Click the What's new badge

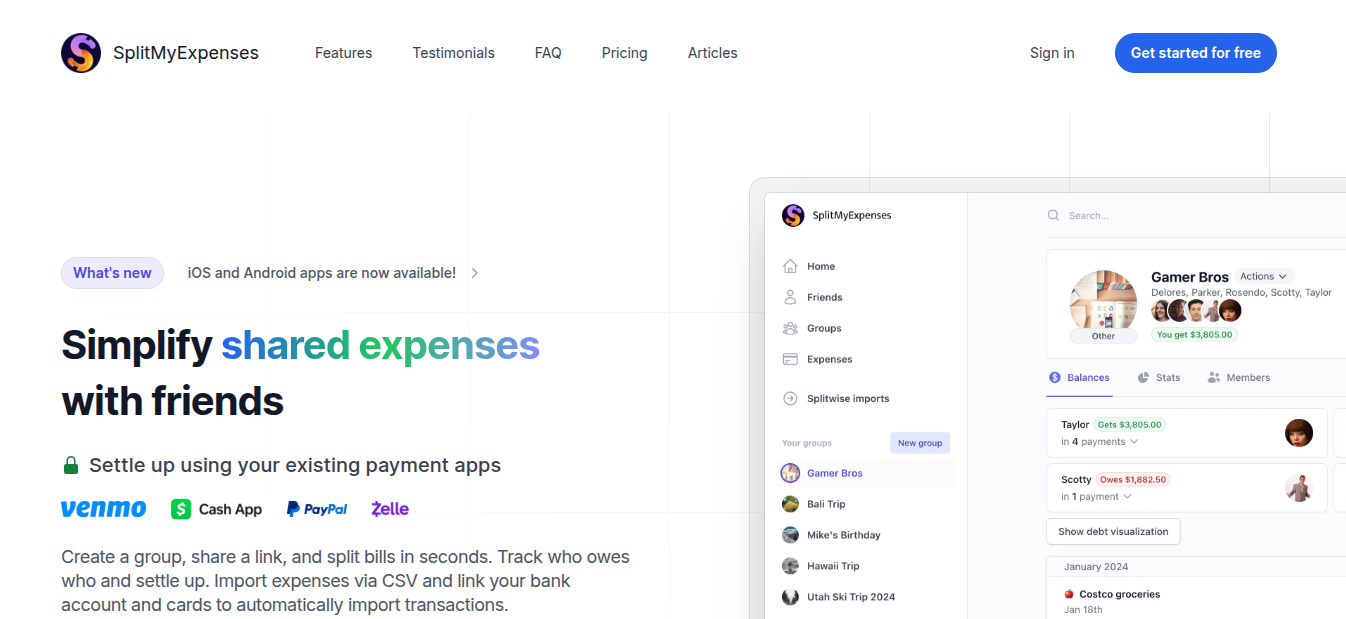click(x=112, y=273)
